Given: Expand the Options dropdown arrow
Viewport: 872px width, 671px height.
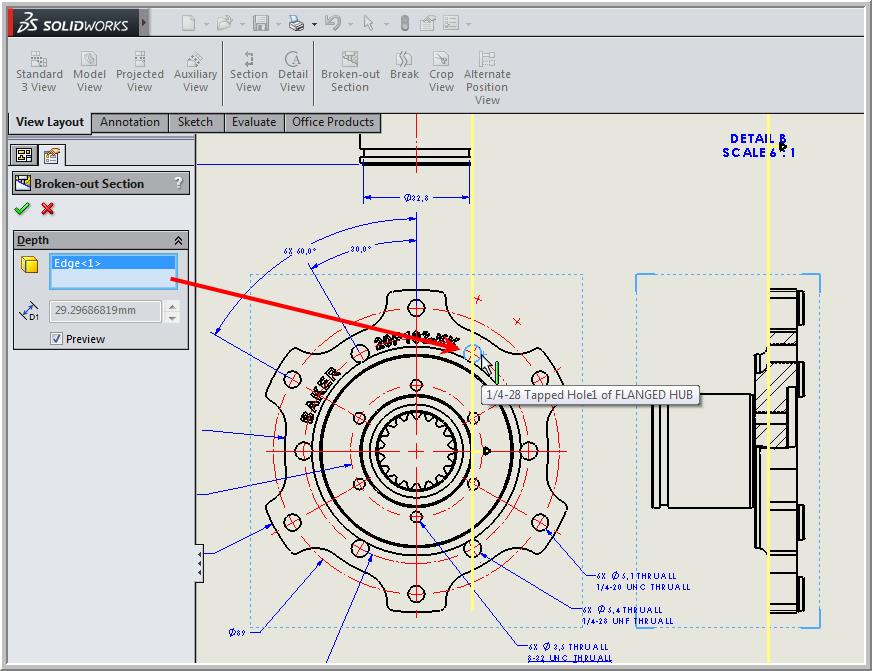Looking at the screenshot, I should click(468, 24).
